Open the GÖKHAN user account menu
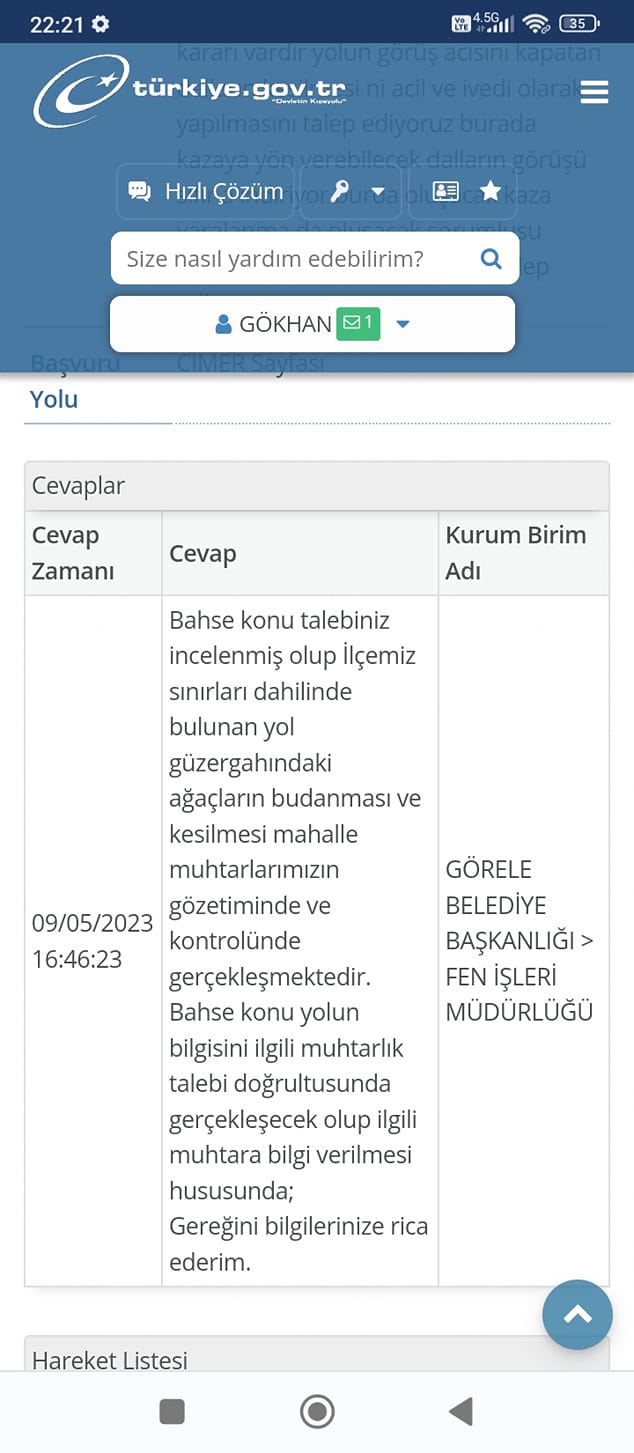Screen dimensions: 634x1453 click(x=312, y=324)
